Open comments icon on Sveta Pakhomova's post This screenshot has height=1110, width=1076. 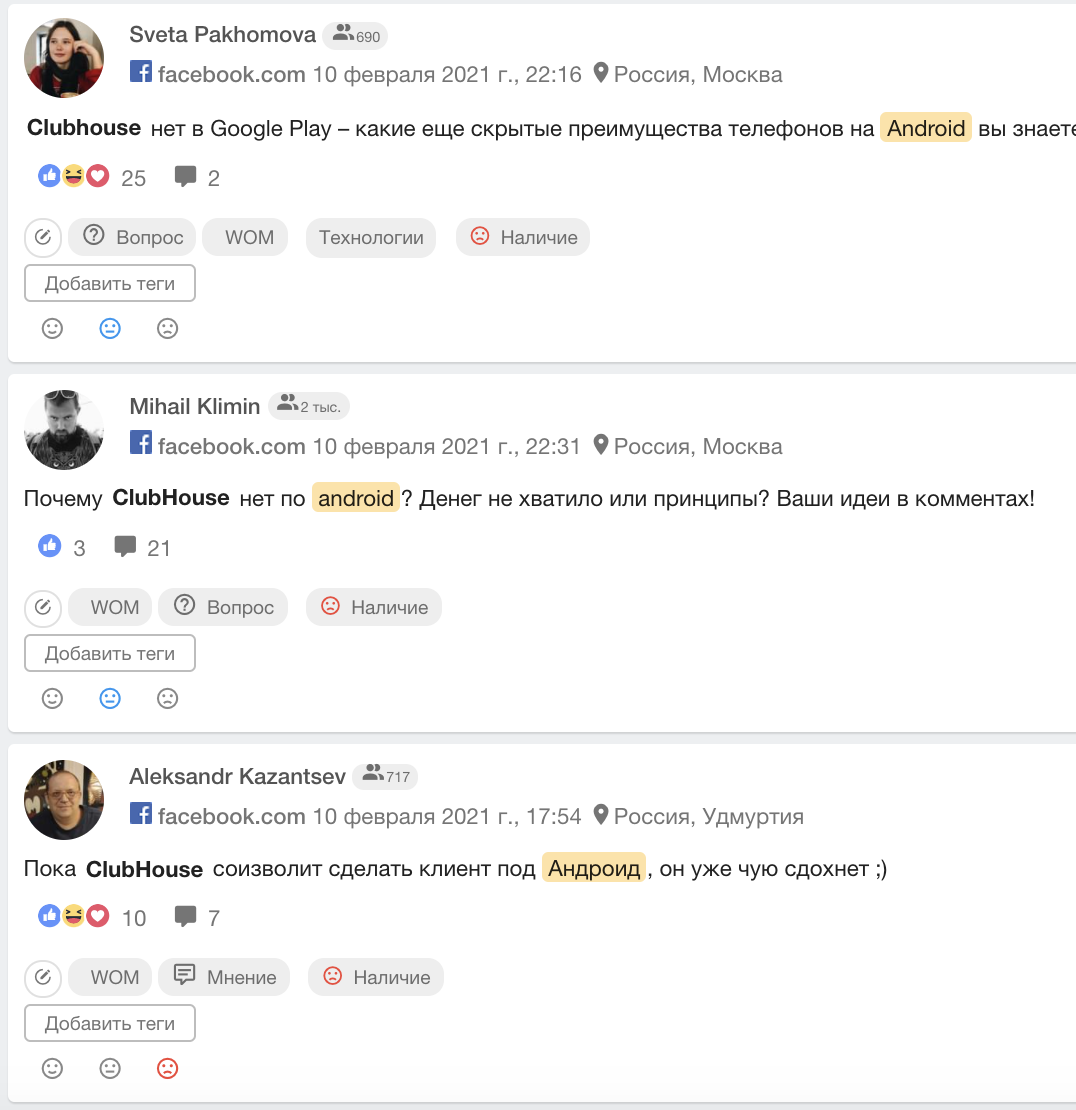(185, 176)
